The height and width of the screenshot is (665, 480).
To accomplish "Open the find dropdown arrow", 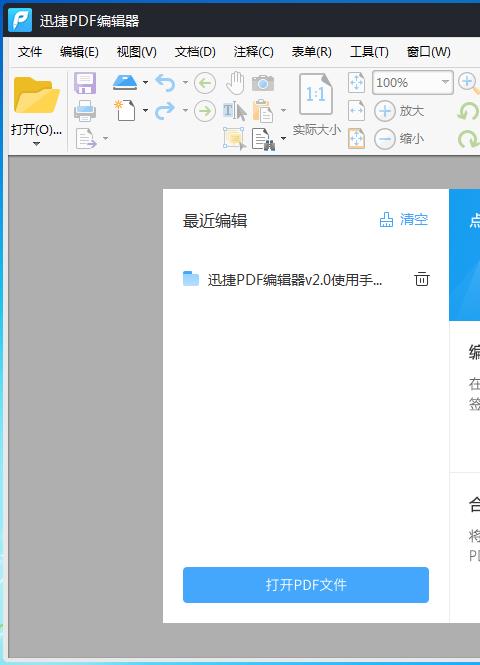I will point(283,138).
